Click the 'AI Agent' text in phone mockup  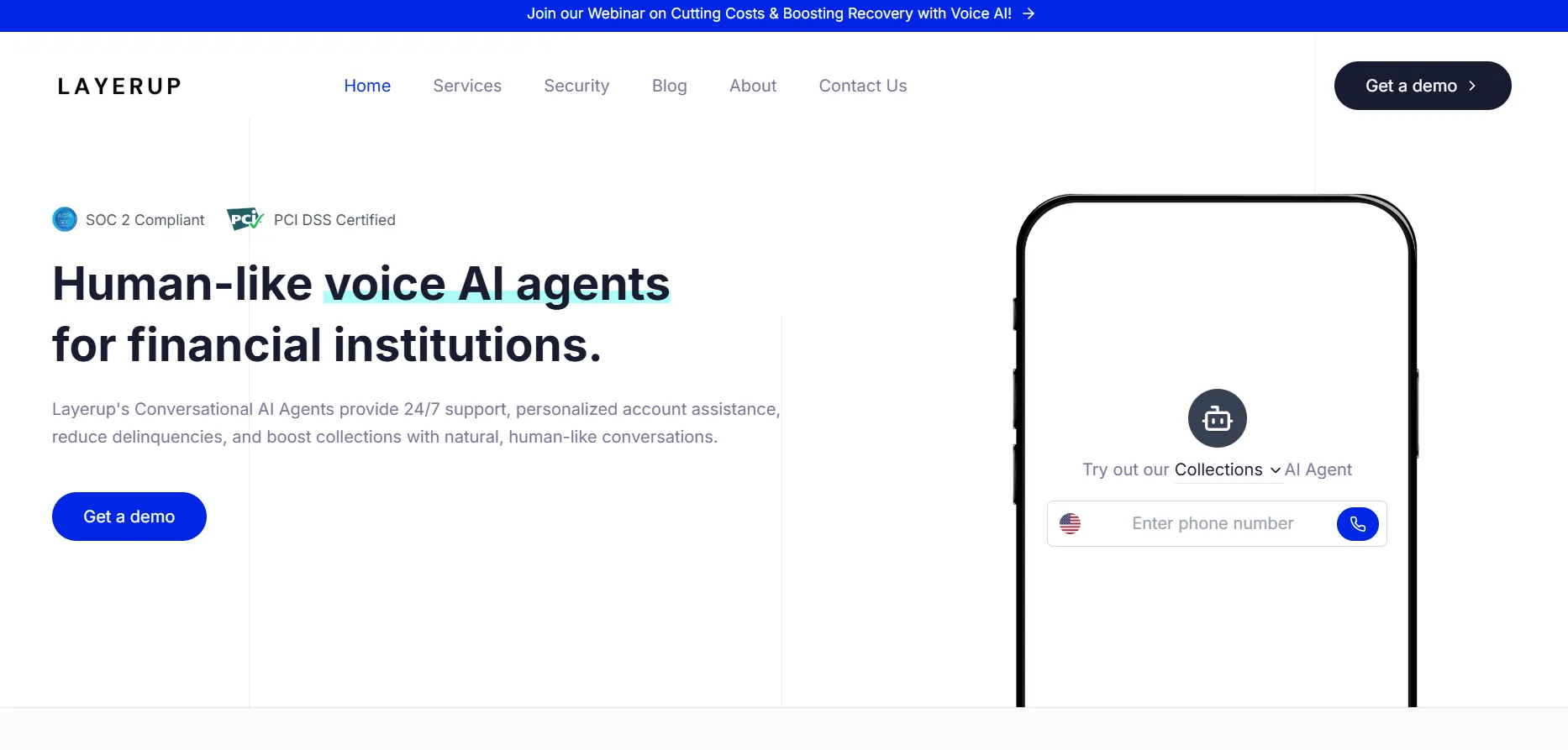point(1318,469)
